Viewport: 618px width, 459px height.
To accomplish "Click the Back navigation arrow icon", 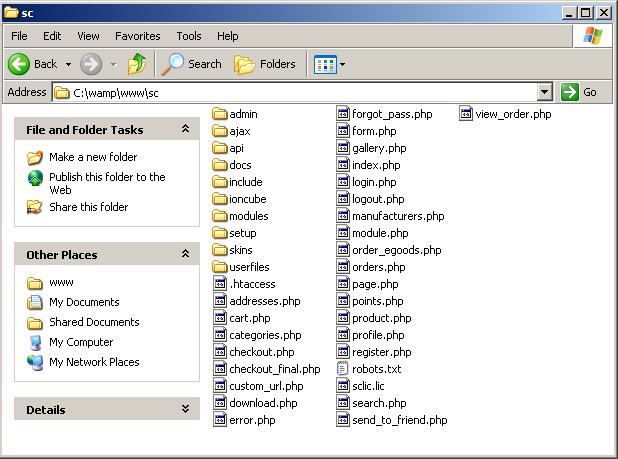I will click(19, 64).
